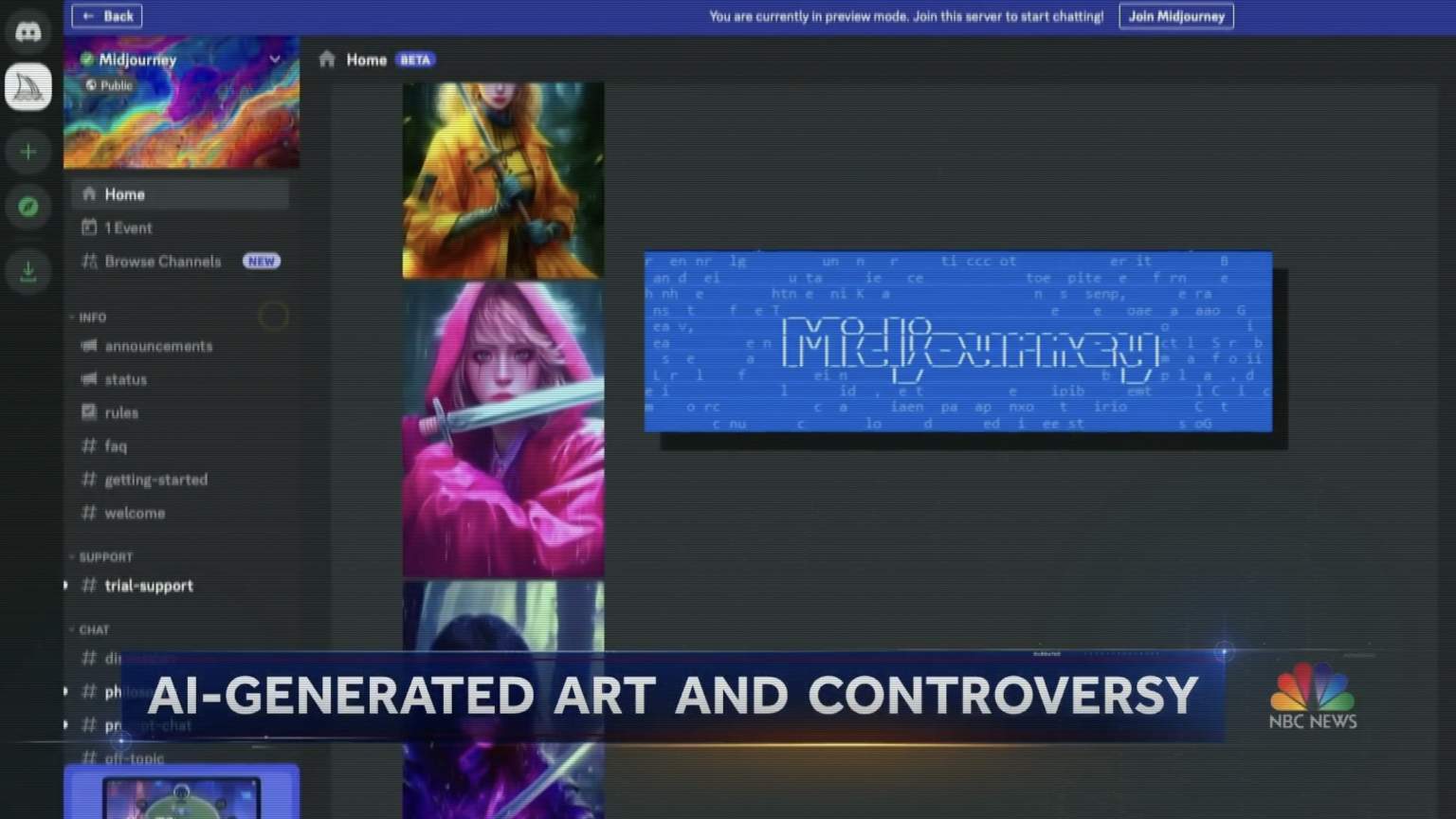Screen dimensions: 1456x819
Task: Click the Join Midjourney button
Action: point(1175,16)
